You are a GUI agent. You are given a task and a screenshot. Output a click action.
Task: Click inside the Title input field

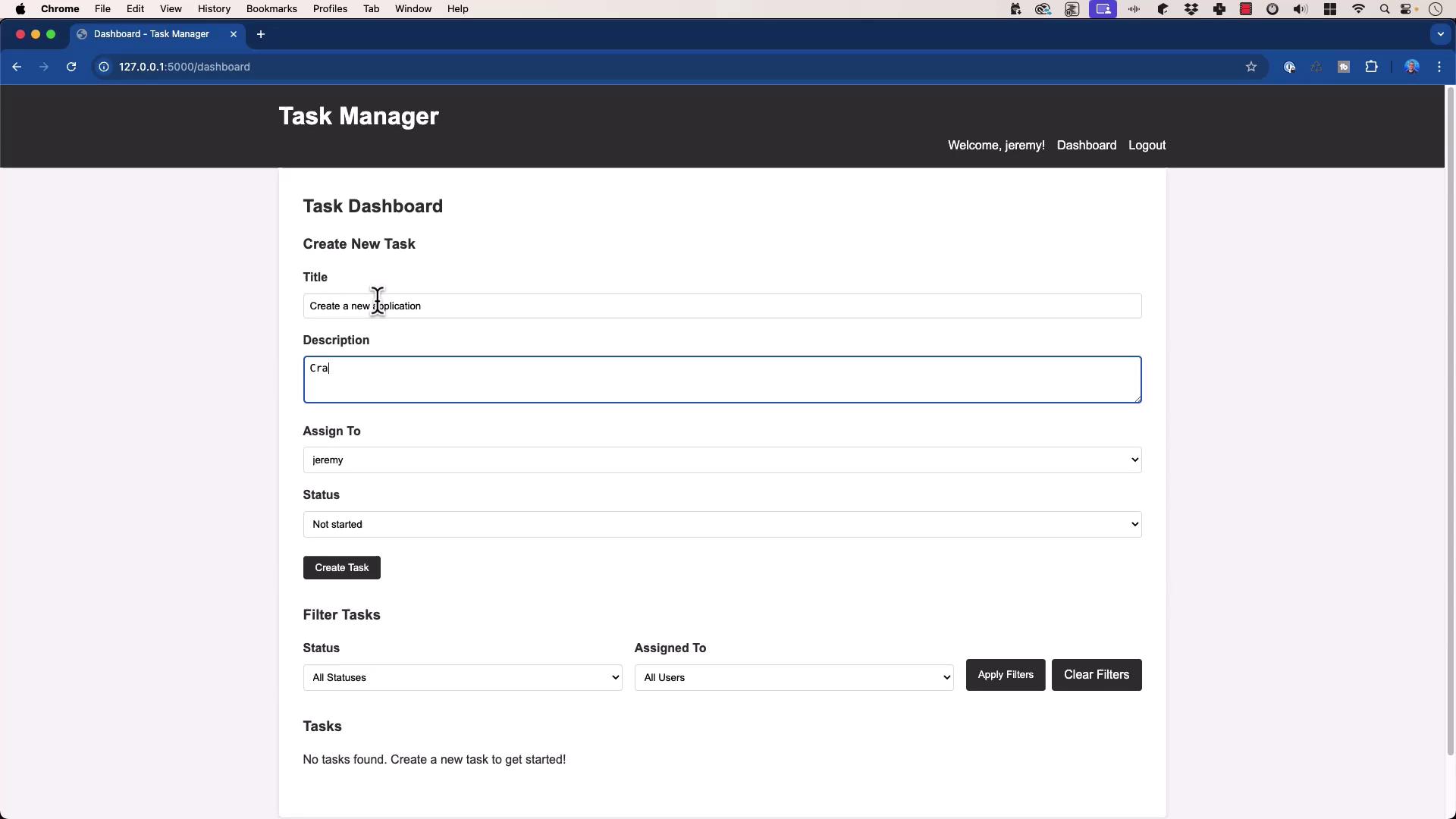(x=720, y=306)
